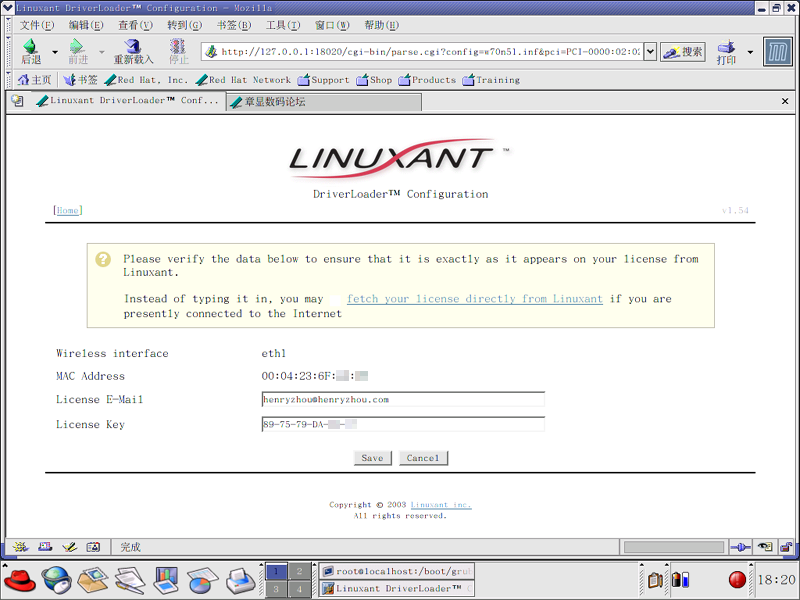
Task: Open the Red Hat, Inc. bookmark
Action: tap(146, 80)
